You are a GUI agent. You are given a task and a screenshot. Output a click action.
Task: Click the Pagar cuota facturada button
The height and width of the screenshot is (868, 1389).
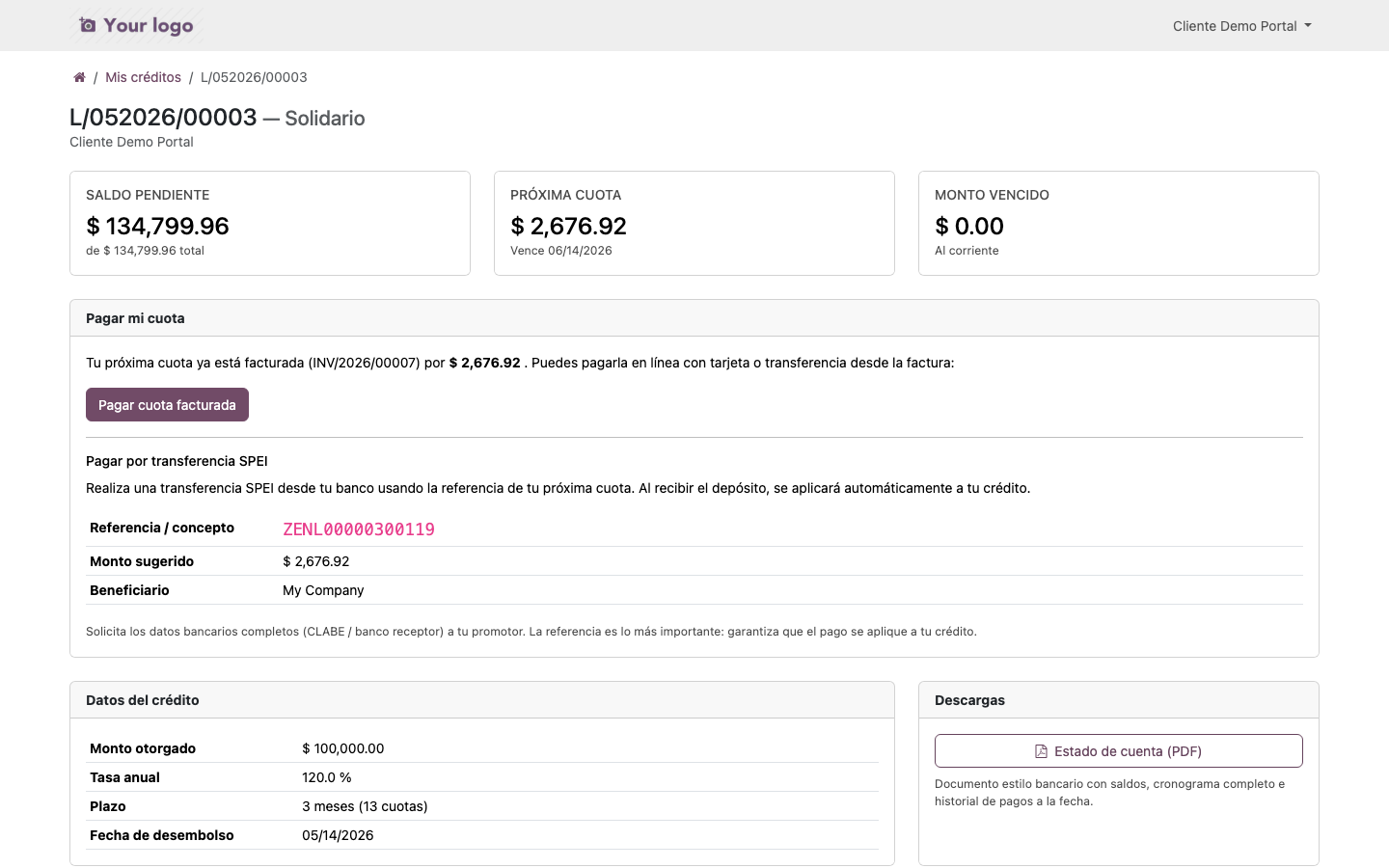(167, 405)
